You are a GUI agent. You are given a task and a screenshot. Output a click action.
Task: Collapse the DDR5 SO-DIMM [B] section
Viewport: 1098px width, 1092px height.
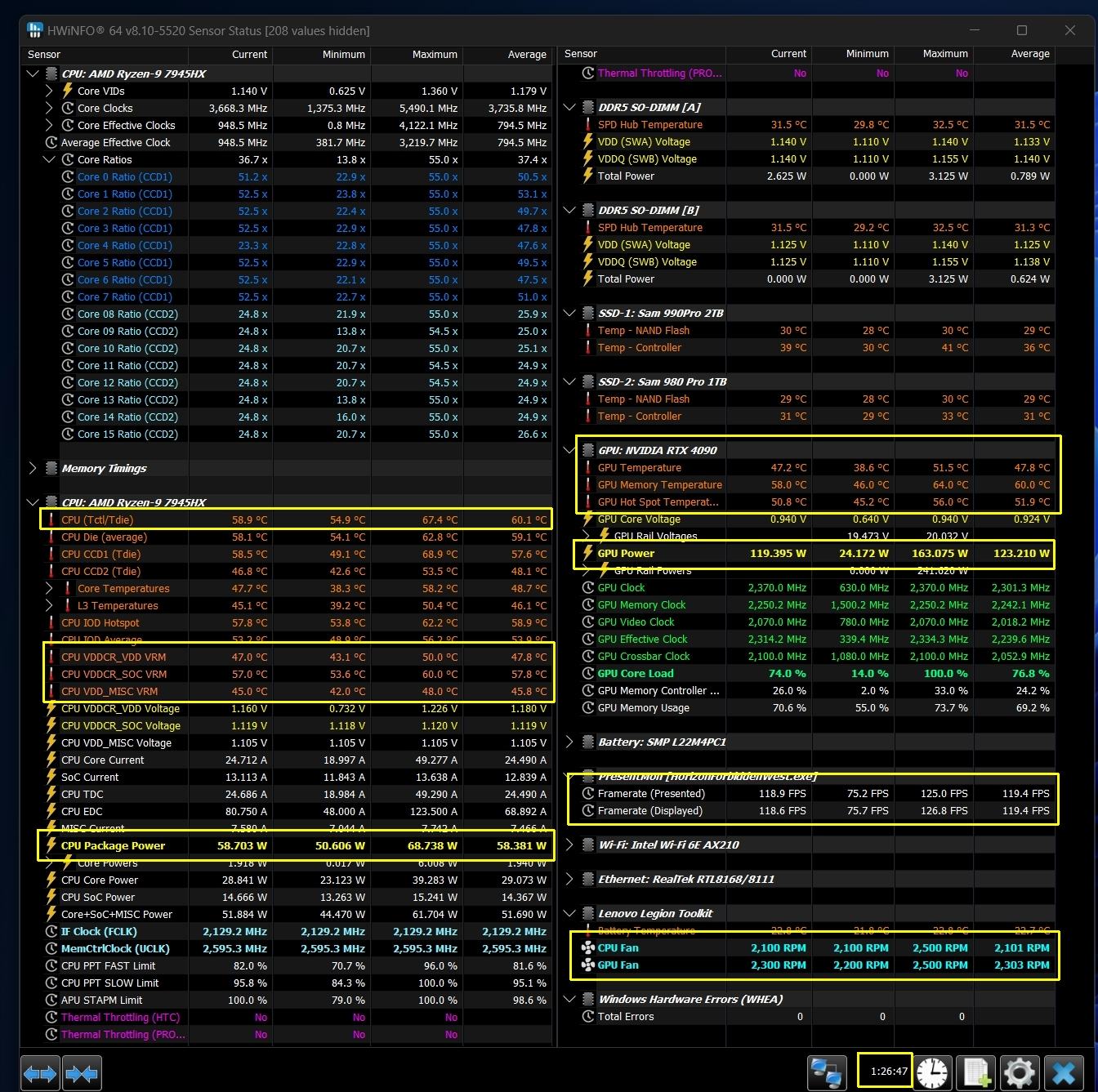coord(569,211)
